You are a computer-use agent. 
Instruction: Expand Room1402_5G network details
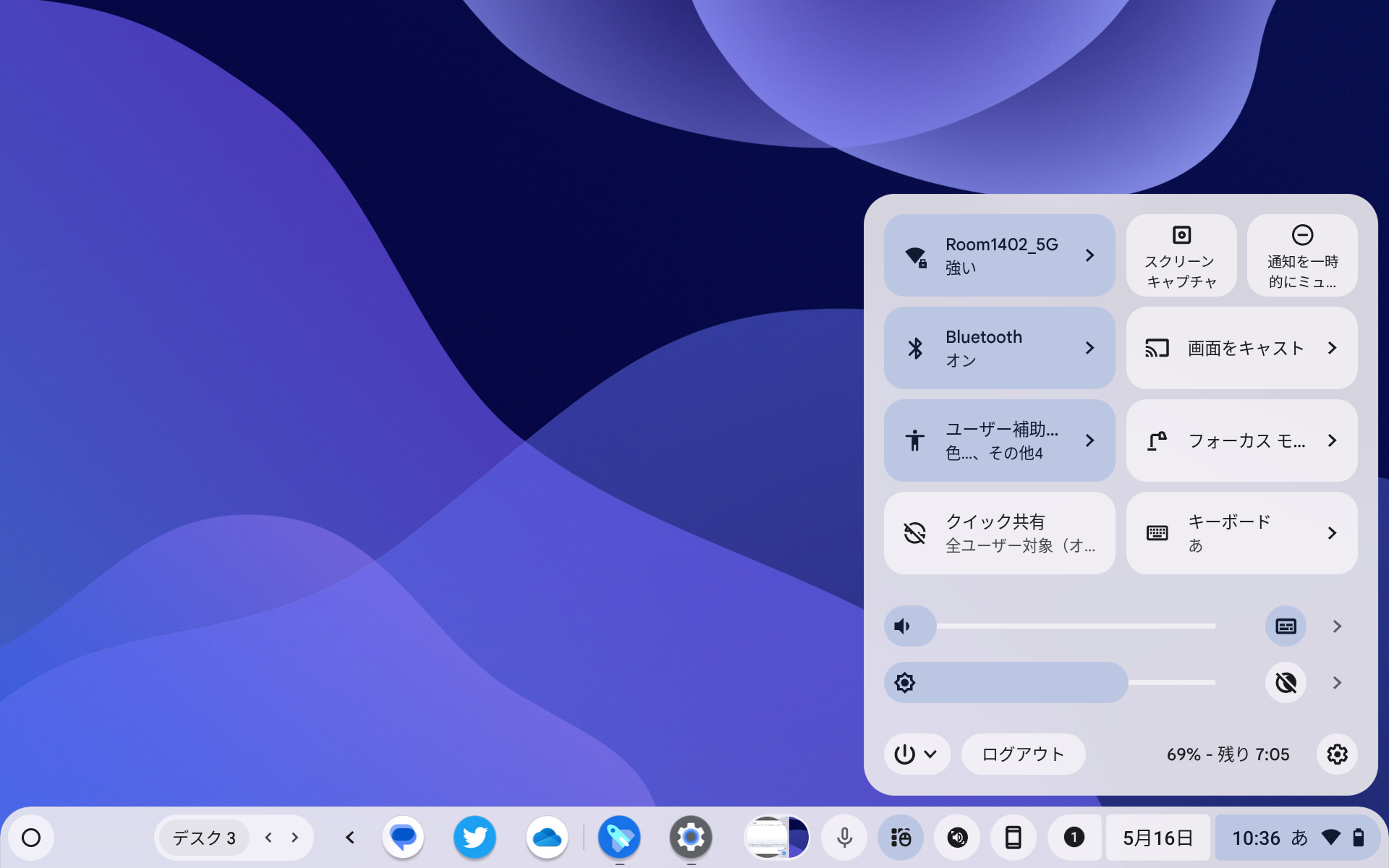pyautogui.click(x=999, y=255)
